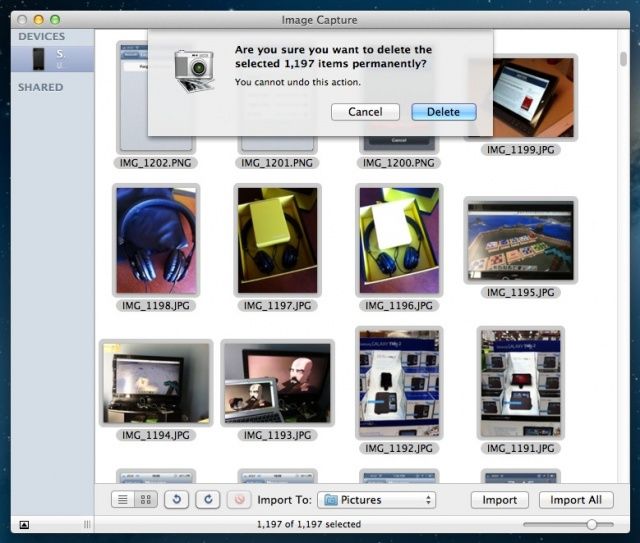
Task: Select the iPhone device in sidebar
Action: [x=47, y=58]
